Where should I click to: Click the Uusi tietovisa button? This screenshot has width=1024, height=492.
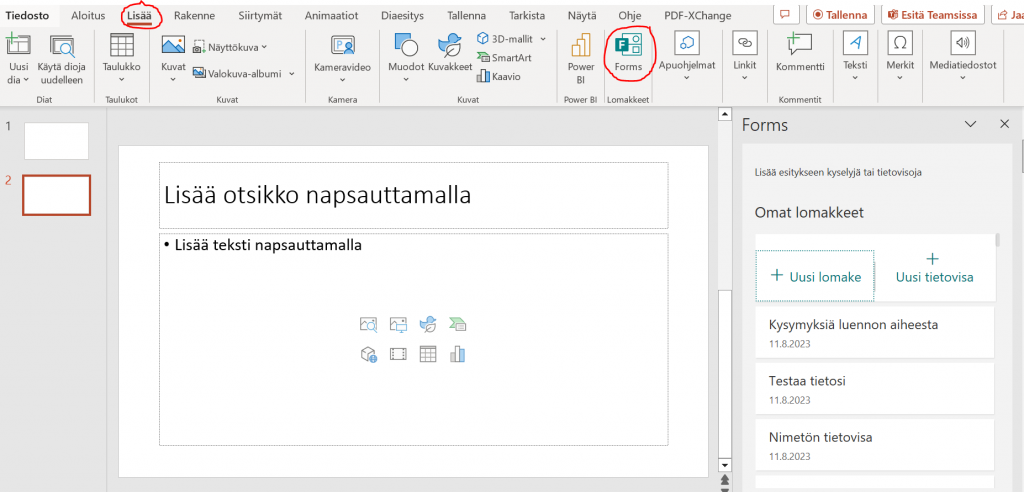[x=934, y=268]
